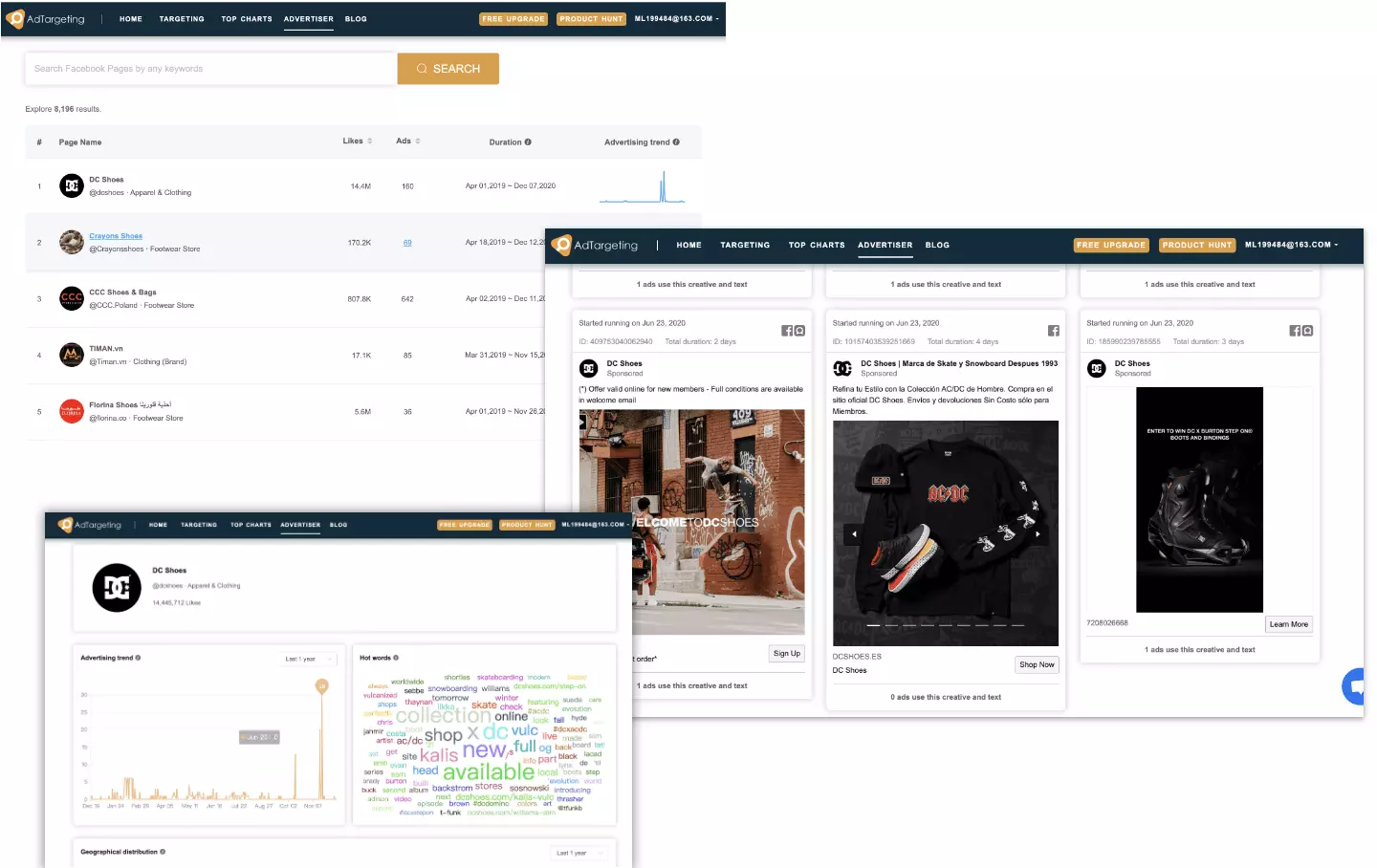Toggle sorting on the Ads column
Viewport: 1377px width, 868px height.
(418, 141)
